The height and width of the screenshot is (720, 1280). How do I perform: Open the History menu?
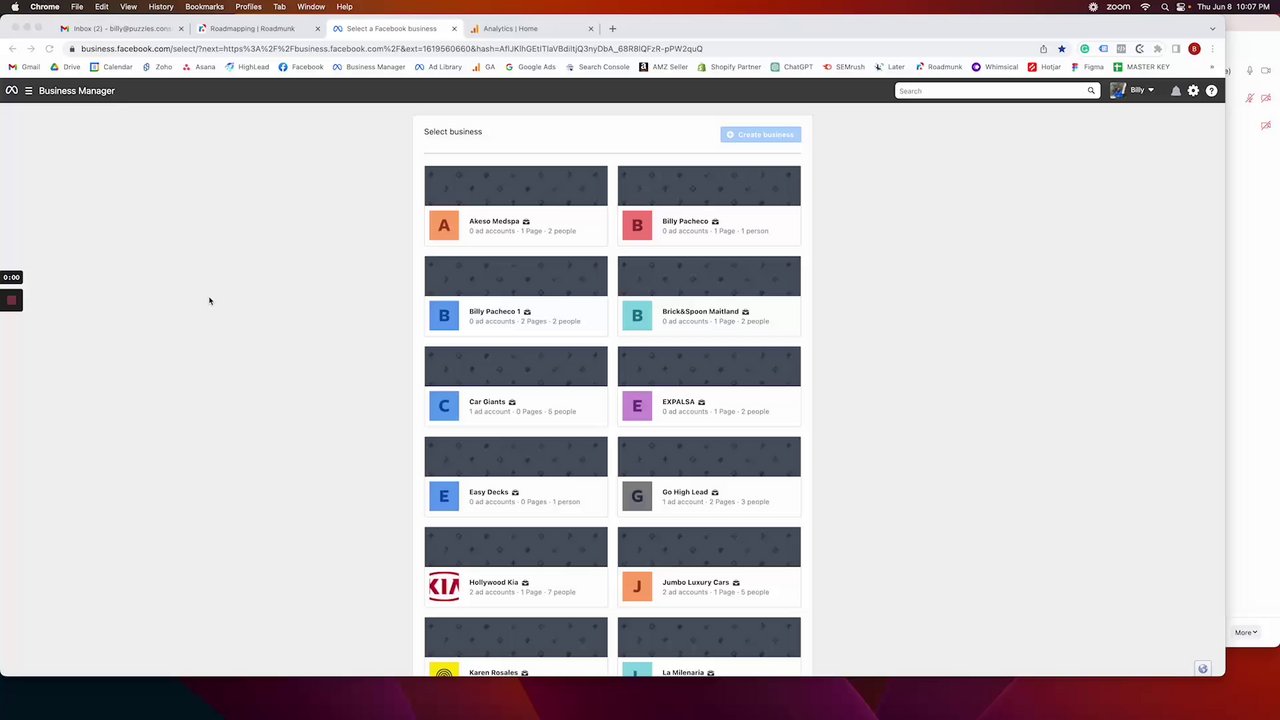click(x=161, y=7)
